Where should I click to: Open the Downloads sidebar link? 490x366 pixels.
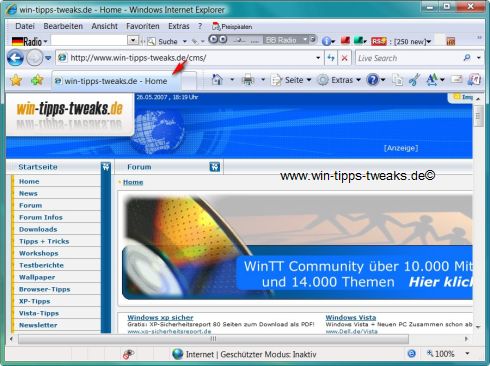point(38,229)
